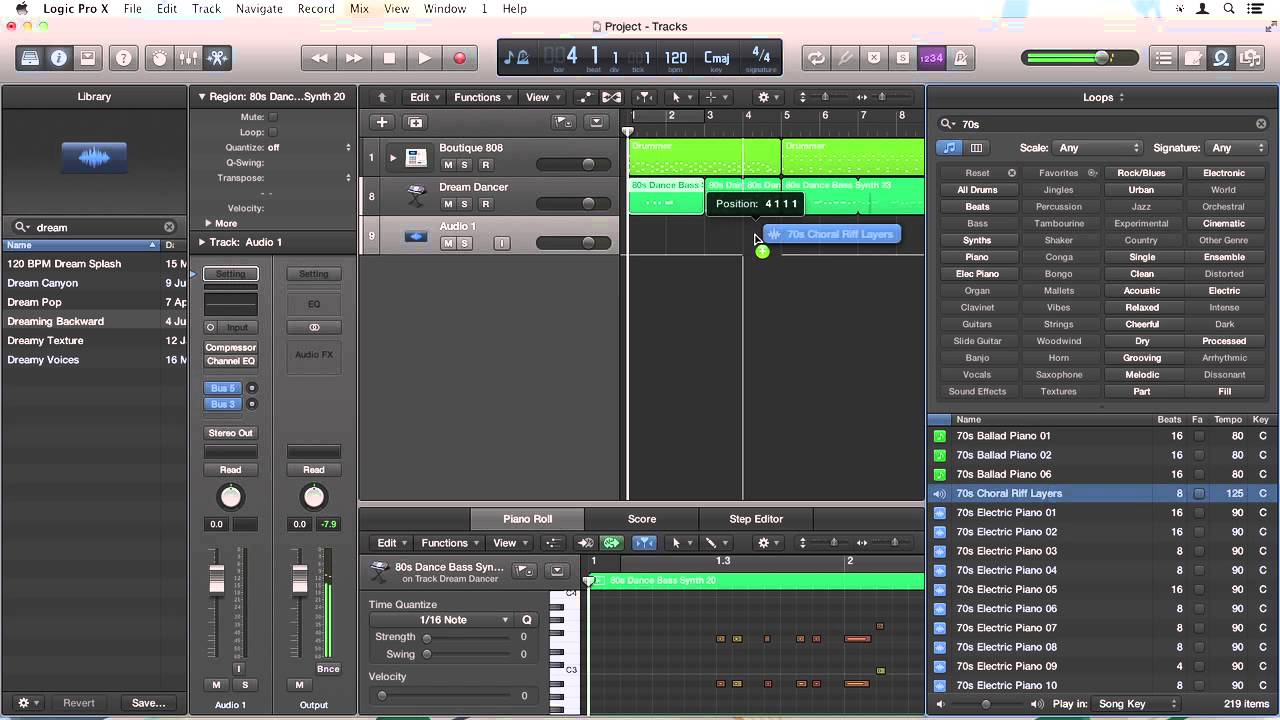The height and width of the screenshot is (720, 1280).
Task: Mute the Boutique 808 track
Action: coord(448,165)
